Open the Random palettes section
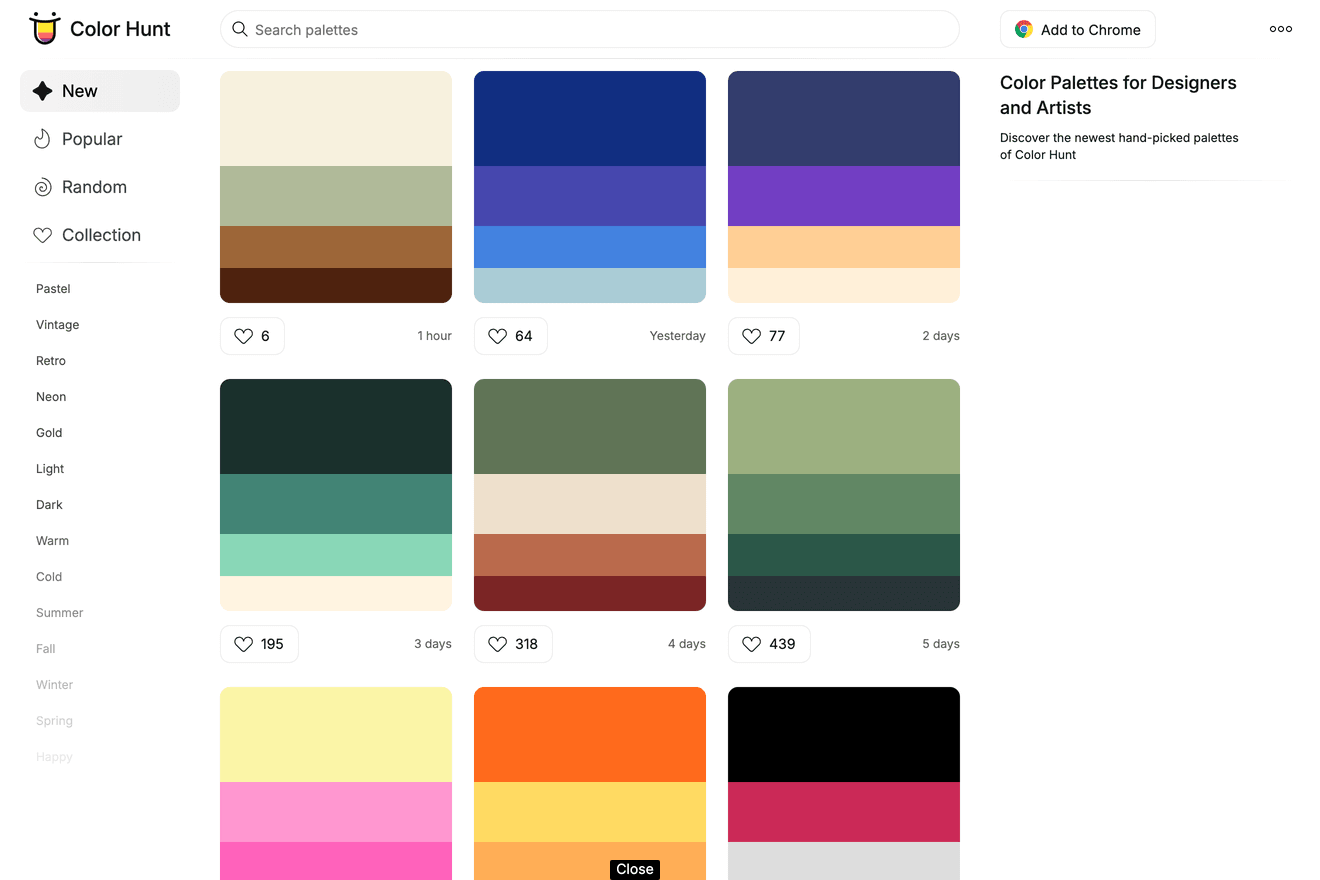Image resolution: width=1320 pixels, height=880 pixels. click(100, 187)
